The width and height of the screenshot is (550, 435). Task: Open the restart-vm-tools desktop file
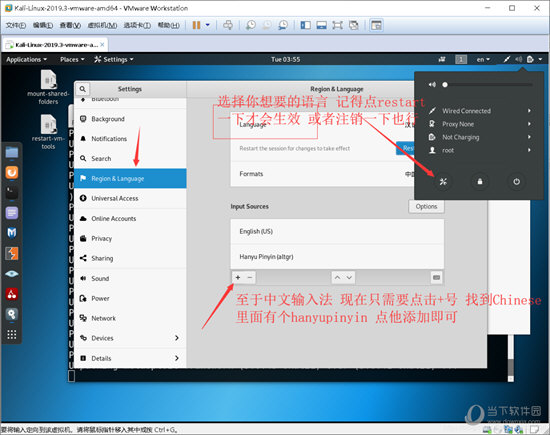[48, 132]
